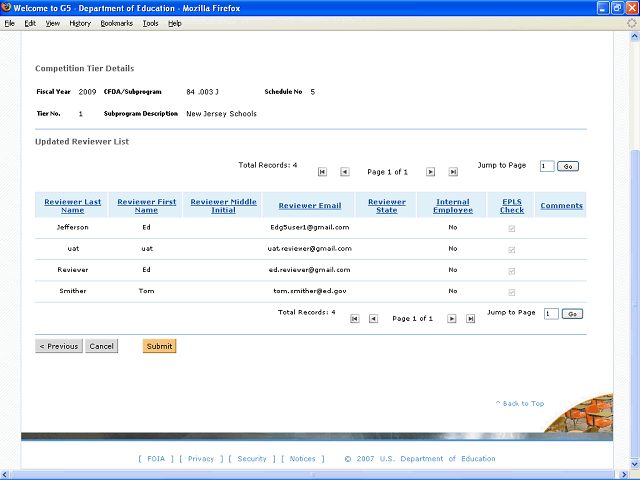Go to next page in top pager

pos(430,172)
